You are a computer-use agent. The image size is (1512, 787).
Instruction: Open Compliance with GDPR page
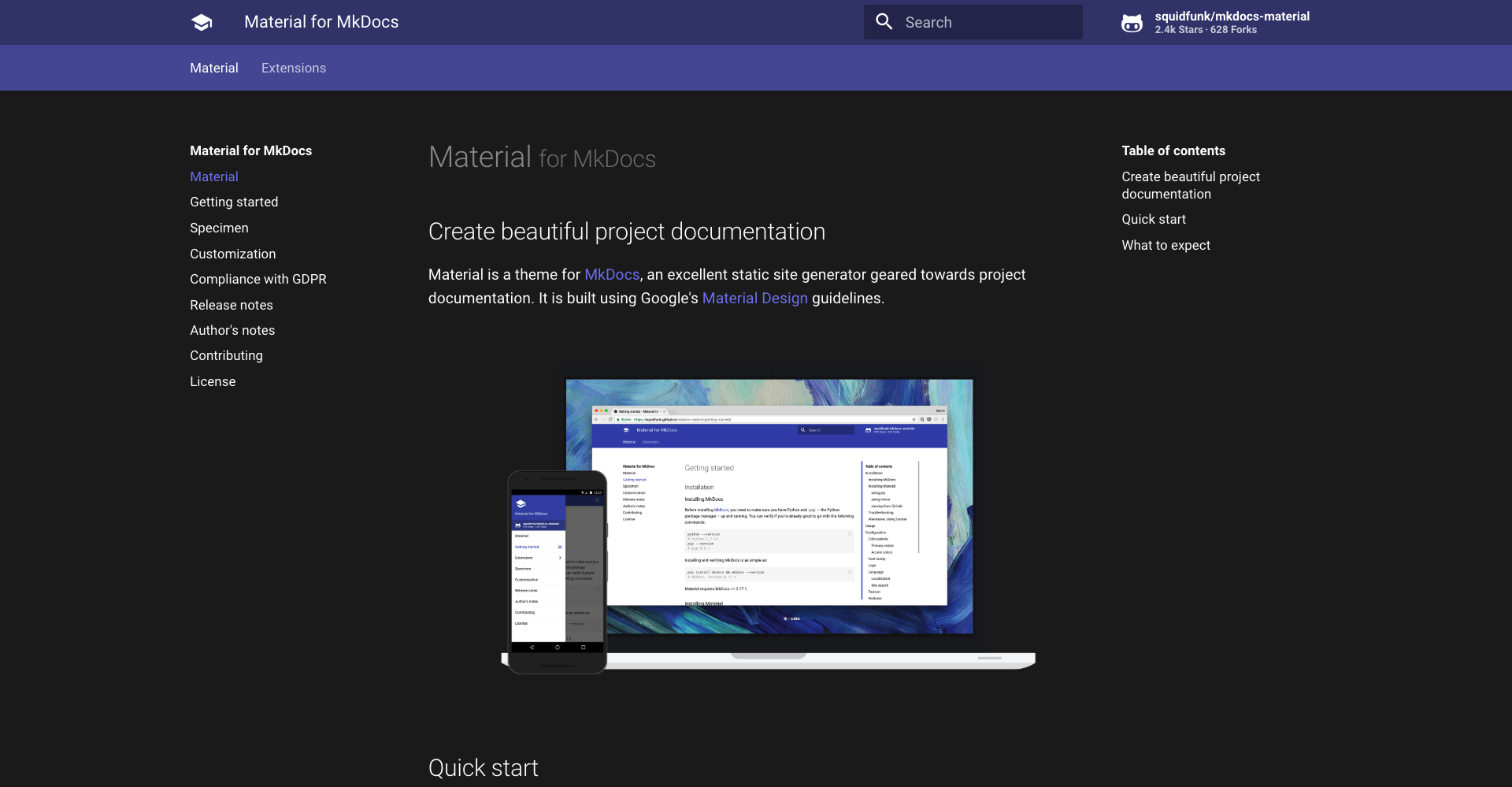coord(258,279)
